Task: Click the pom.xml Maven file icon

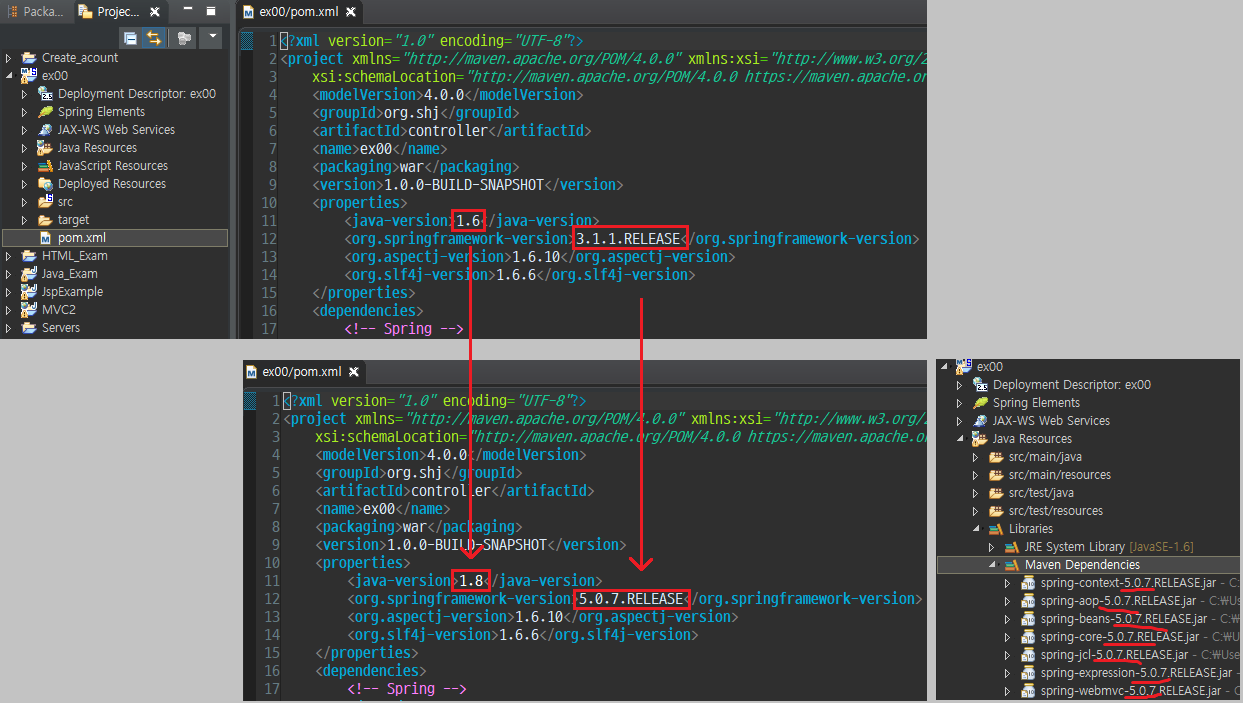Action: (x=45, y=238)
